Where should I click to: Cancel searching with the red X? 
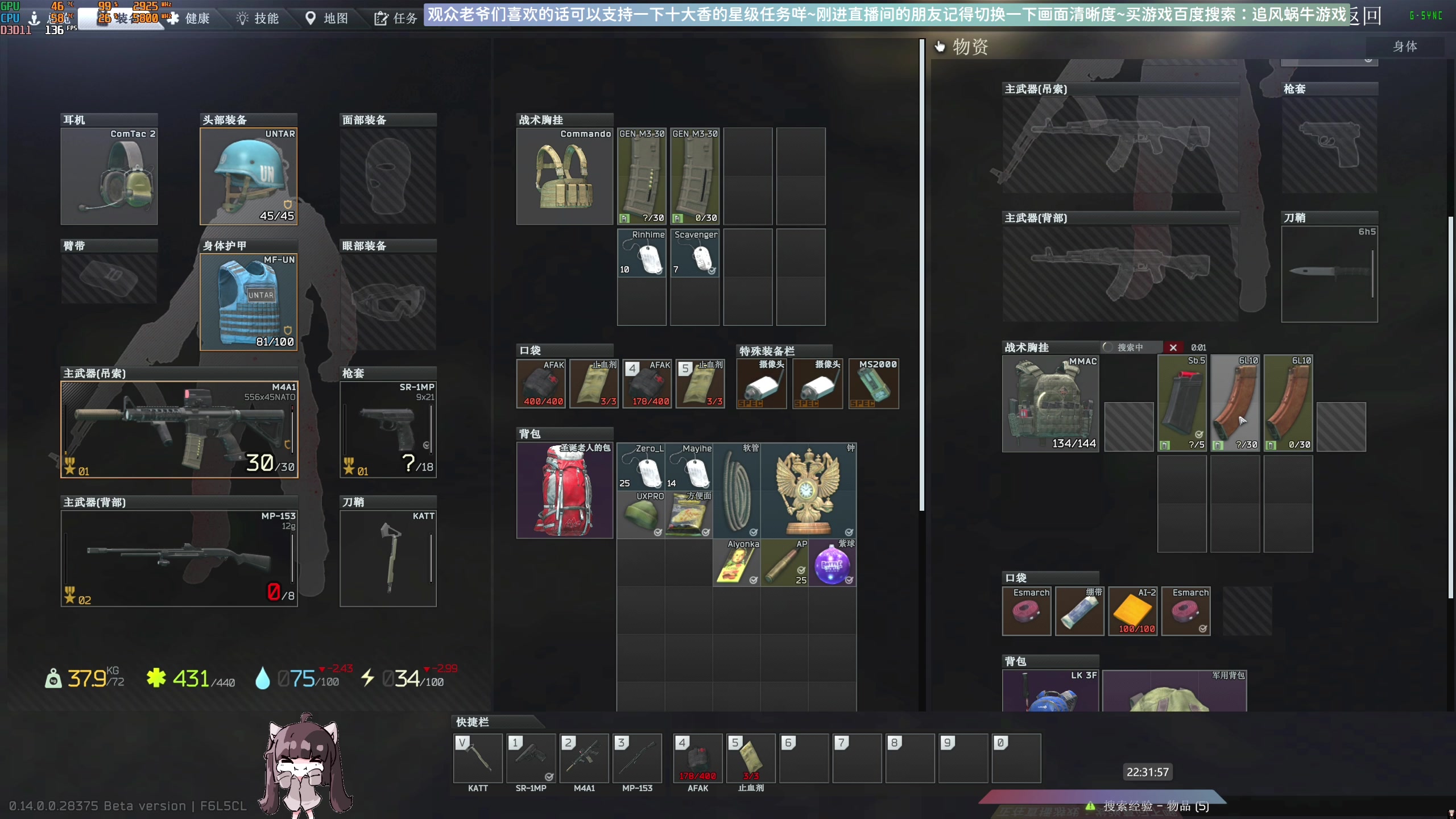point(1173,348)
